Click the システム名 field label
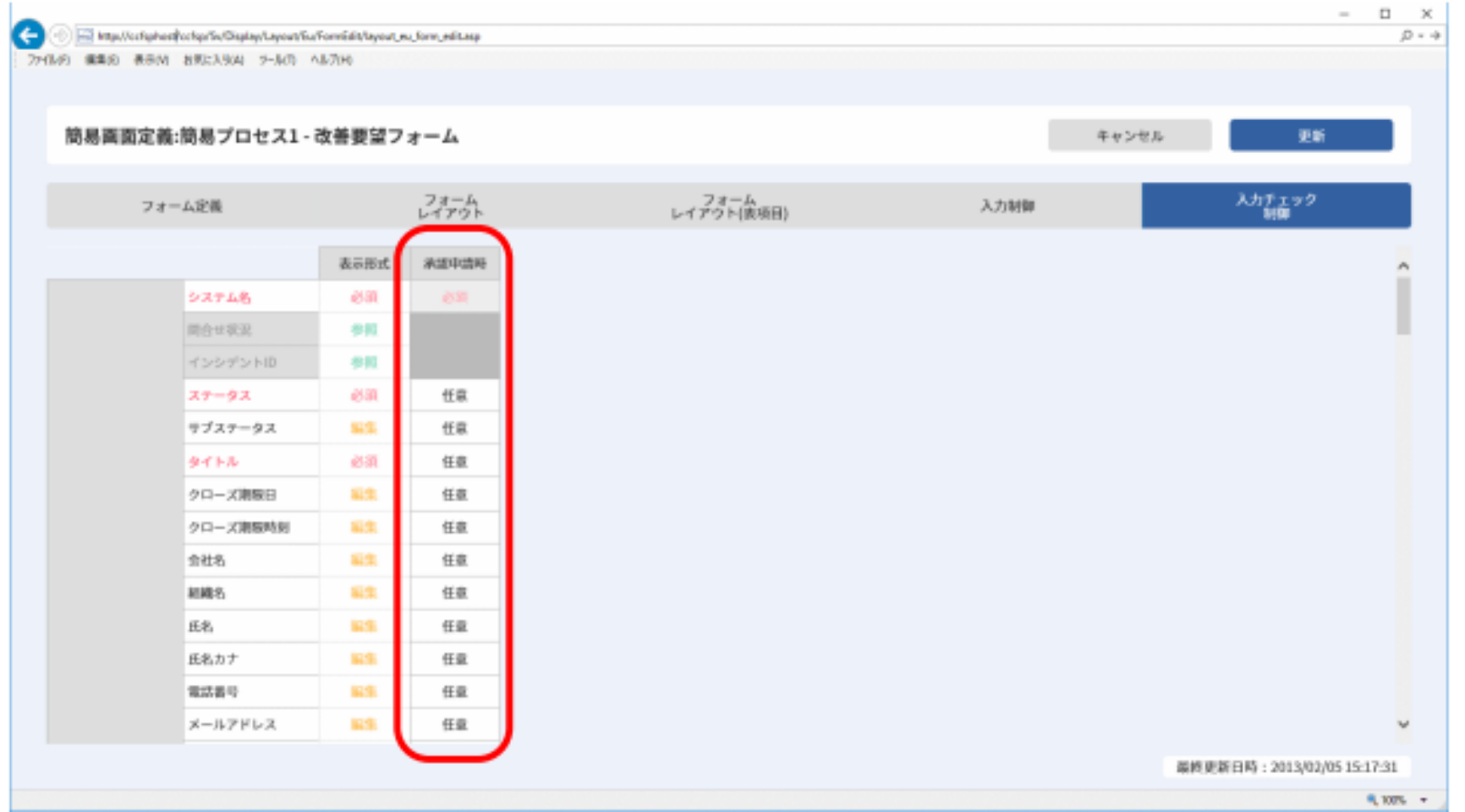Viewport: 1465px width, 812px height. click(219, 297)
